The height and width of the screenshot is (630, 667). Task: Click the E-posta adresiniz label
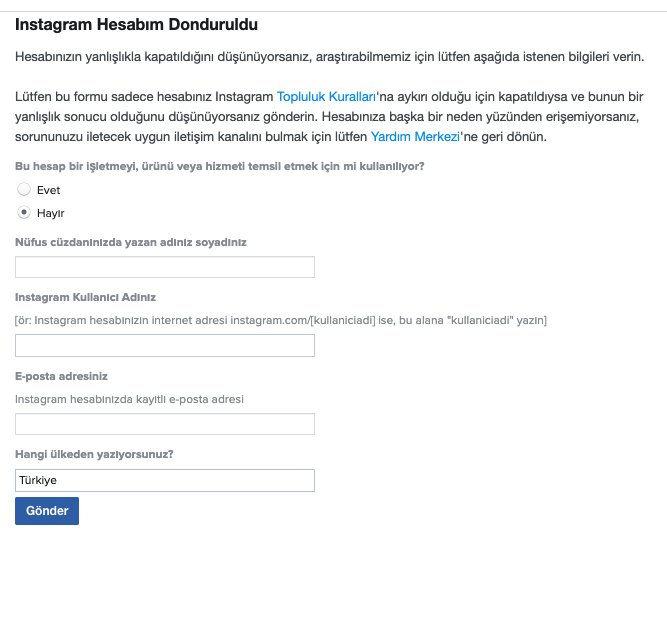coord(61,376)
